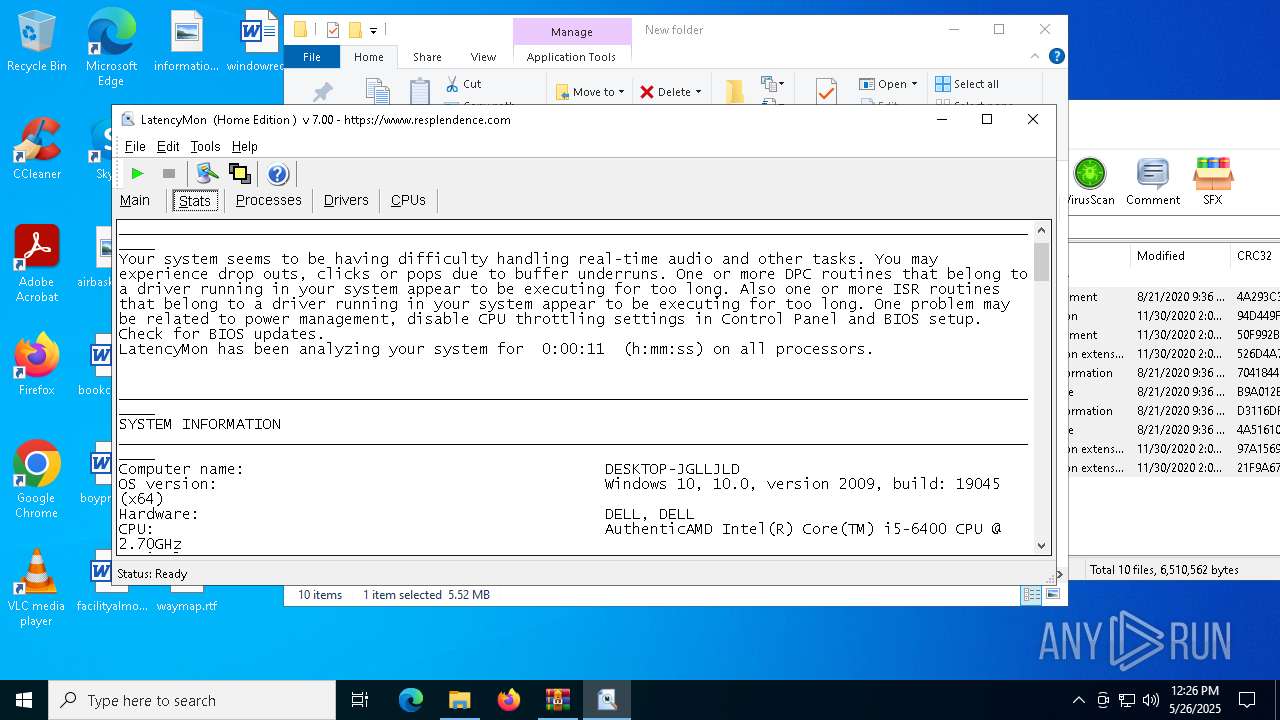Open Share tab in Explorer ribbon

(x=427, y=57)
